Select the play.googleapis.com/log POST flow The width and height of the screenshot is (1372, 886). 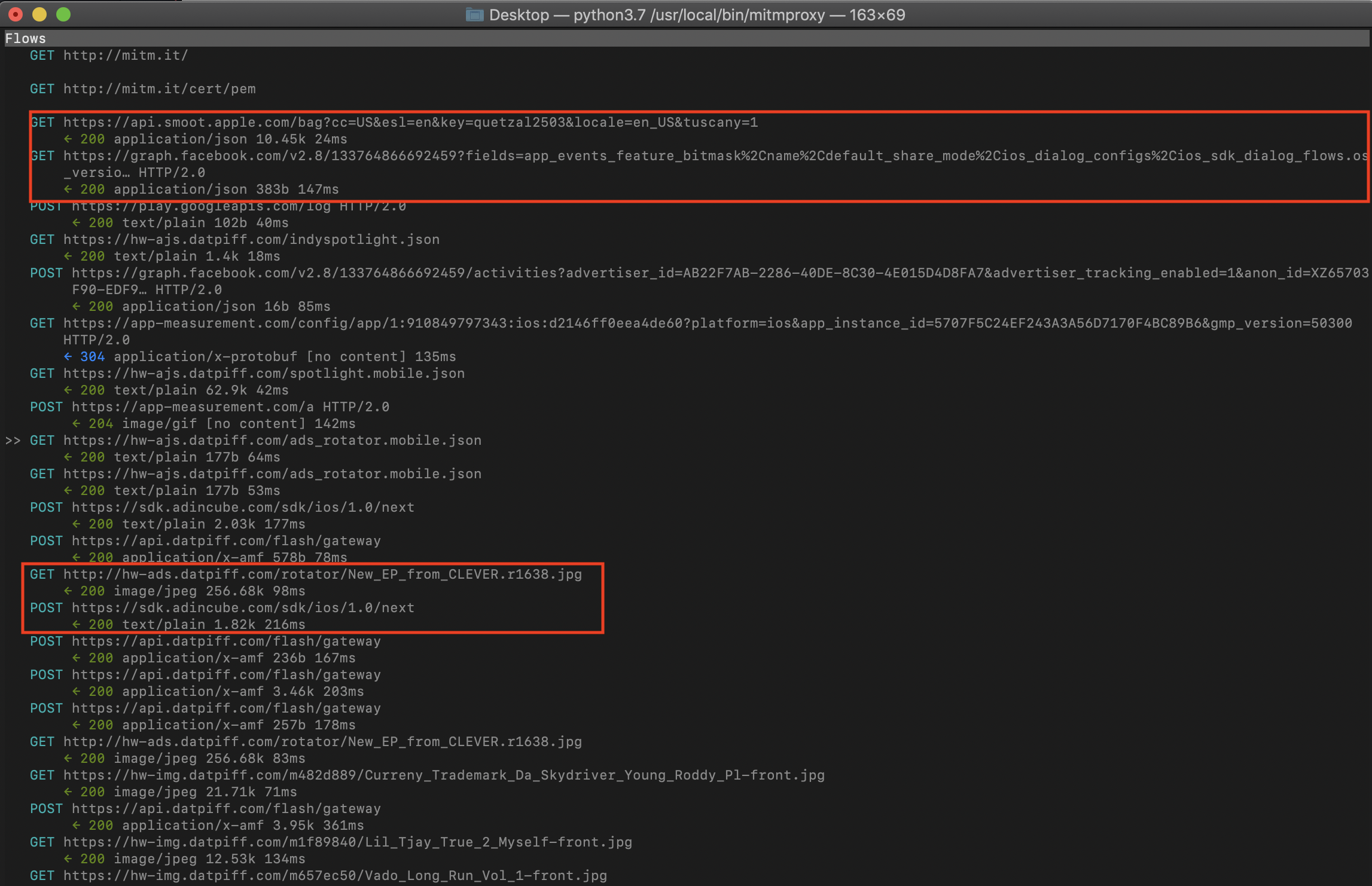click(218, 206)
